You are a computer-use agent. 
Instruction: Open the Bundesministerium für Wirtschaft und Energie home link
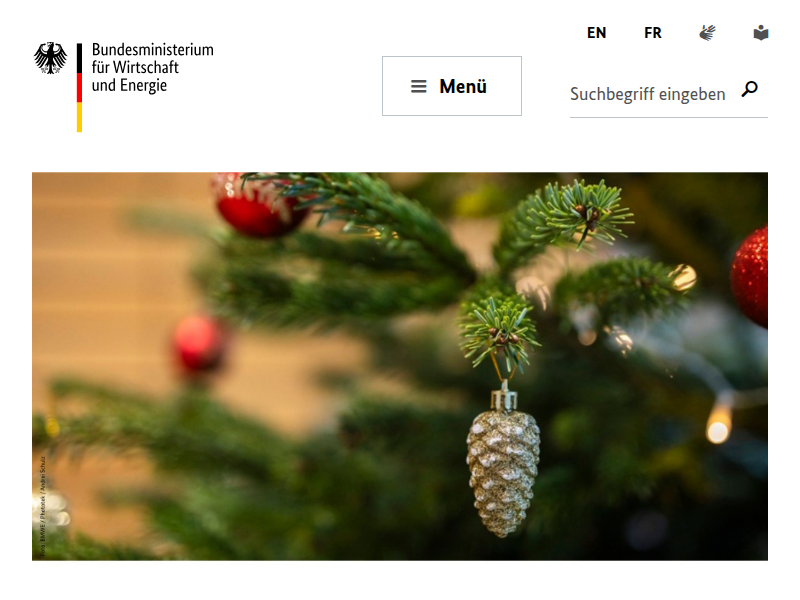pos(124,87)
